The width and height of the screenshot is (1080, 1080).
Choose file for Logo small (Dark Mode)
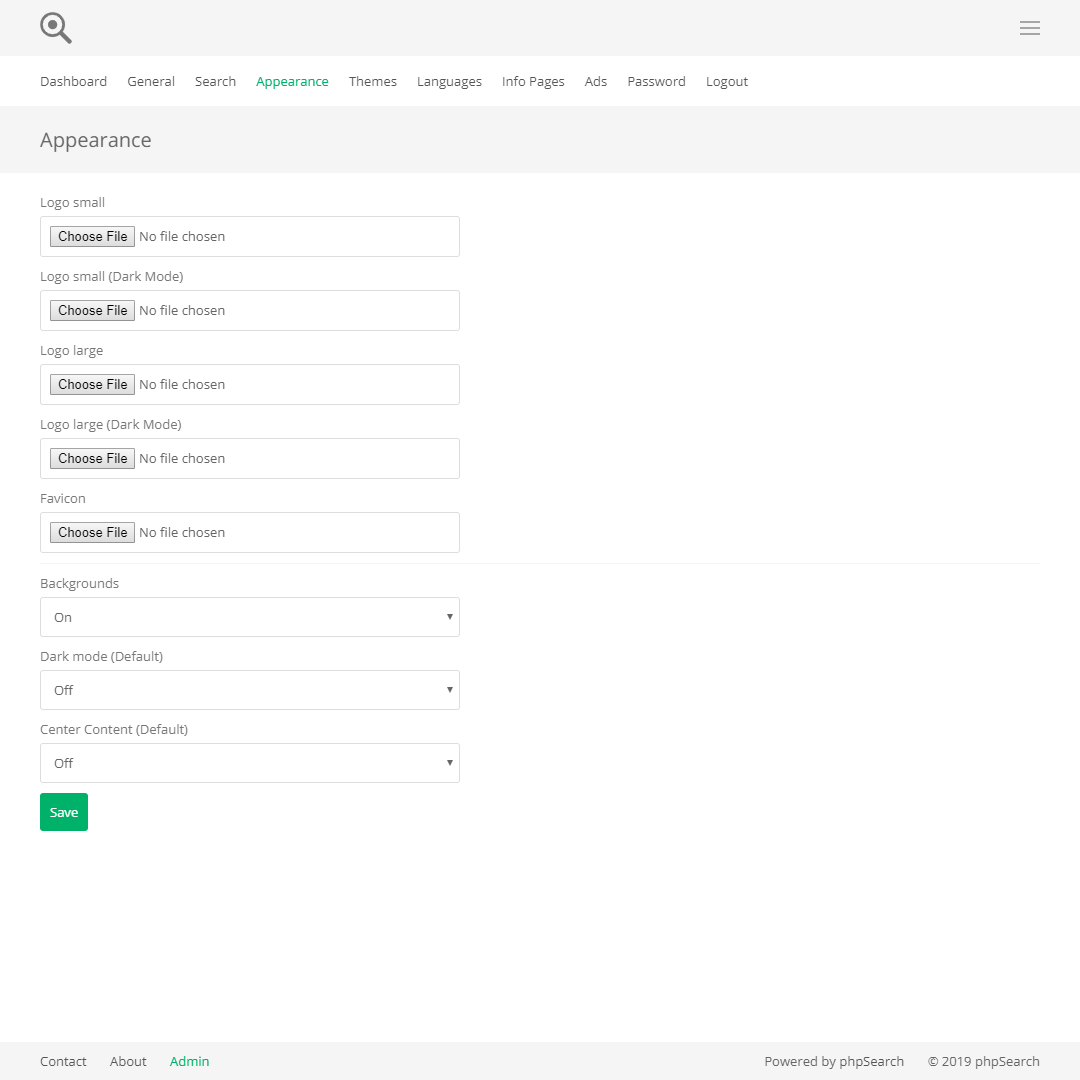[x=93, y=311]
